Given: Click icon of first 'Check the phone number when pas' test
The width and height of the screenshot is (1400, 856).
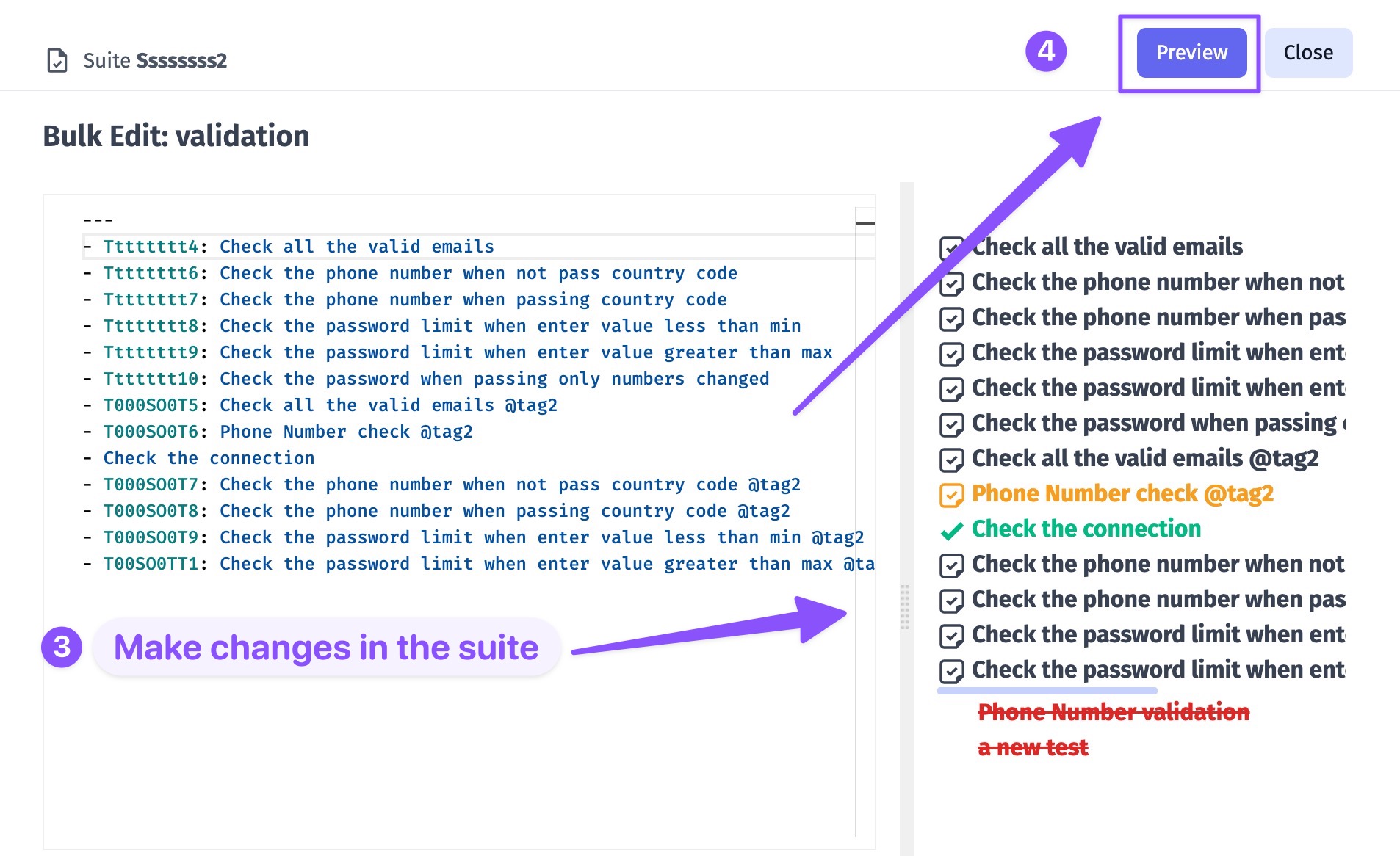Looking at the screenshot, I should click(x=952, y=319).
